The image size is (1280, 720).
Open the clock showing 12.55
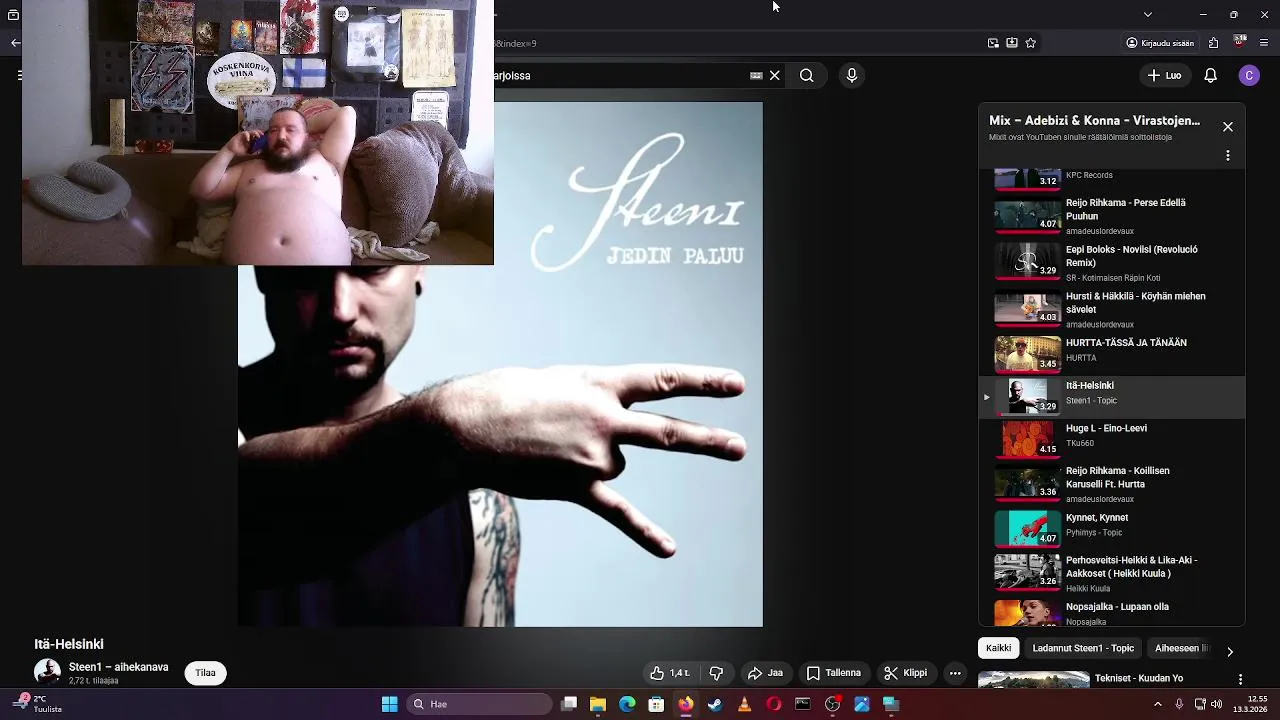(1251, 704)
